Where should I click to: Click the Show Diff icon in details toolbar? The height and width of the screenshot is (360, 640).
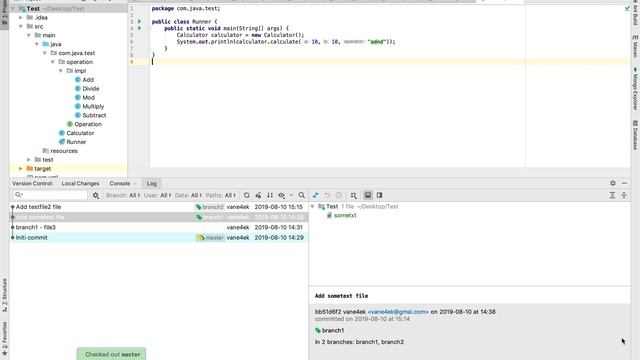(316, 196)
